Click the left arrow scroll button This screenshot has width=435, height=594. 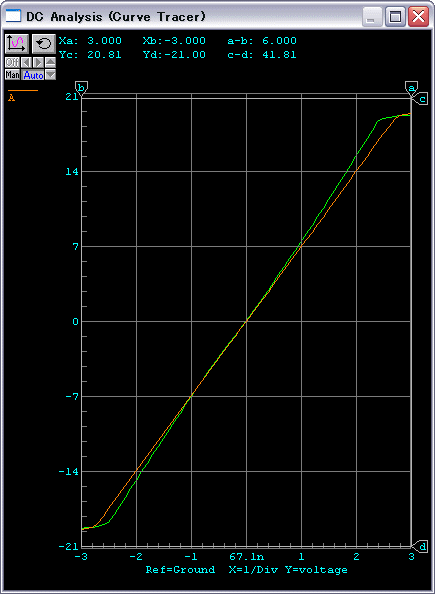(x=26, y=62)
